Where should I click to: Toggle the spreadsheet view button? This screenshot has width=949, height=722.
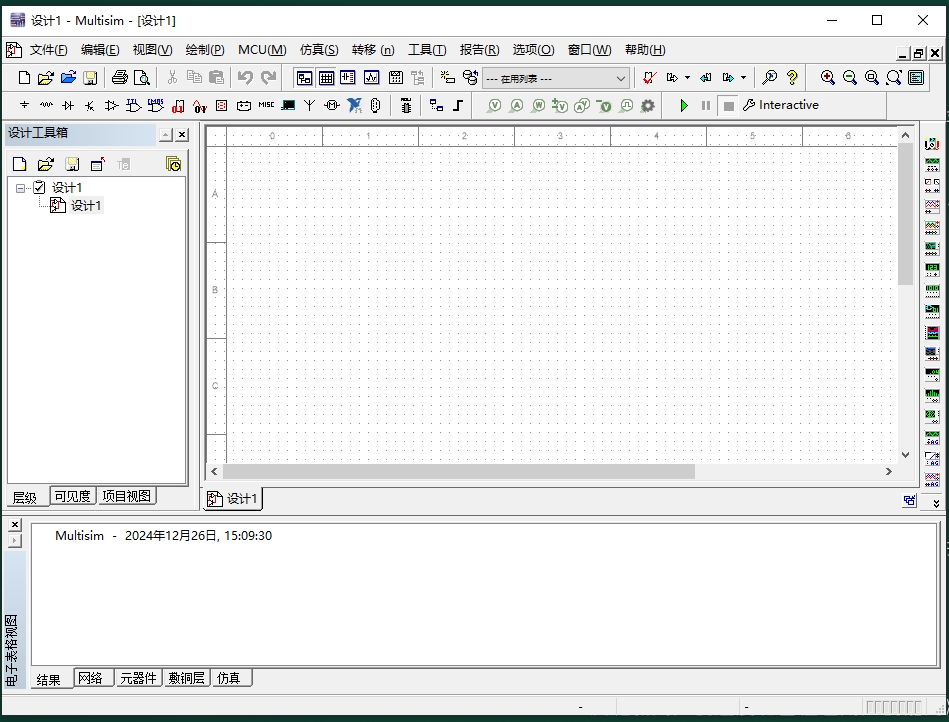[x=326, y=77]
